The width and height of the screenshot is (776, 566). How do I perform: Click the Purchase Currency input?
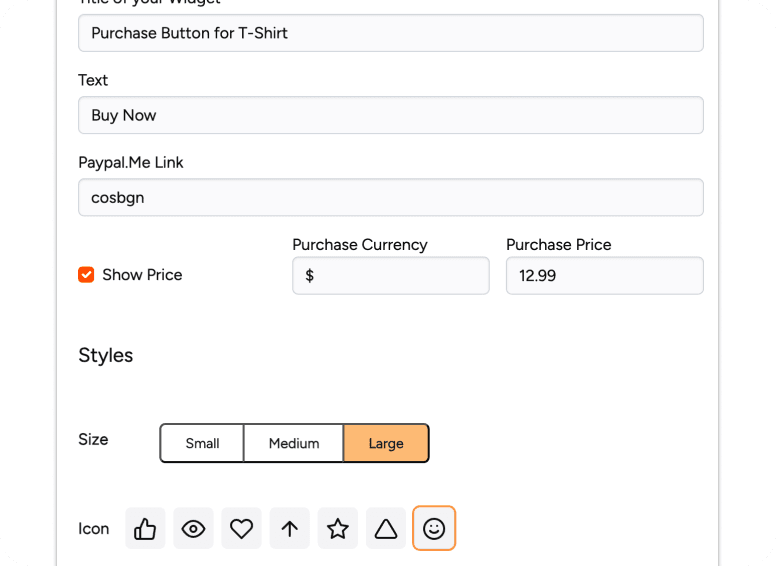[390, 276]
